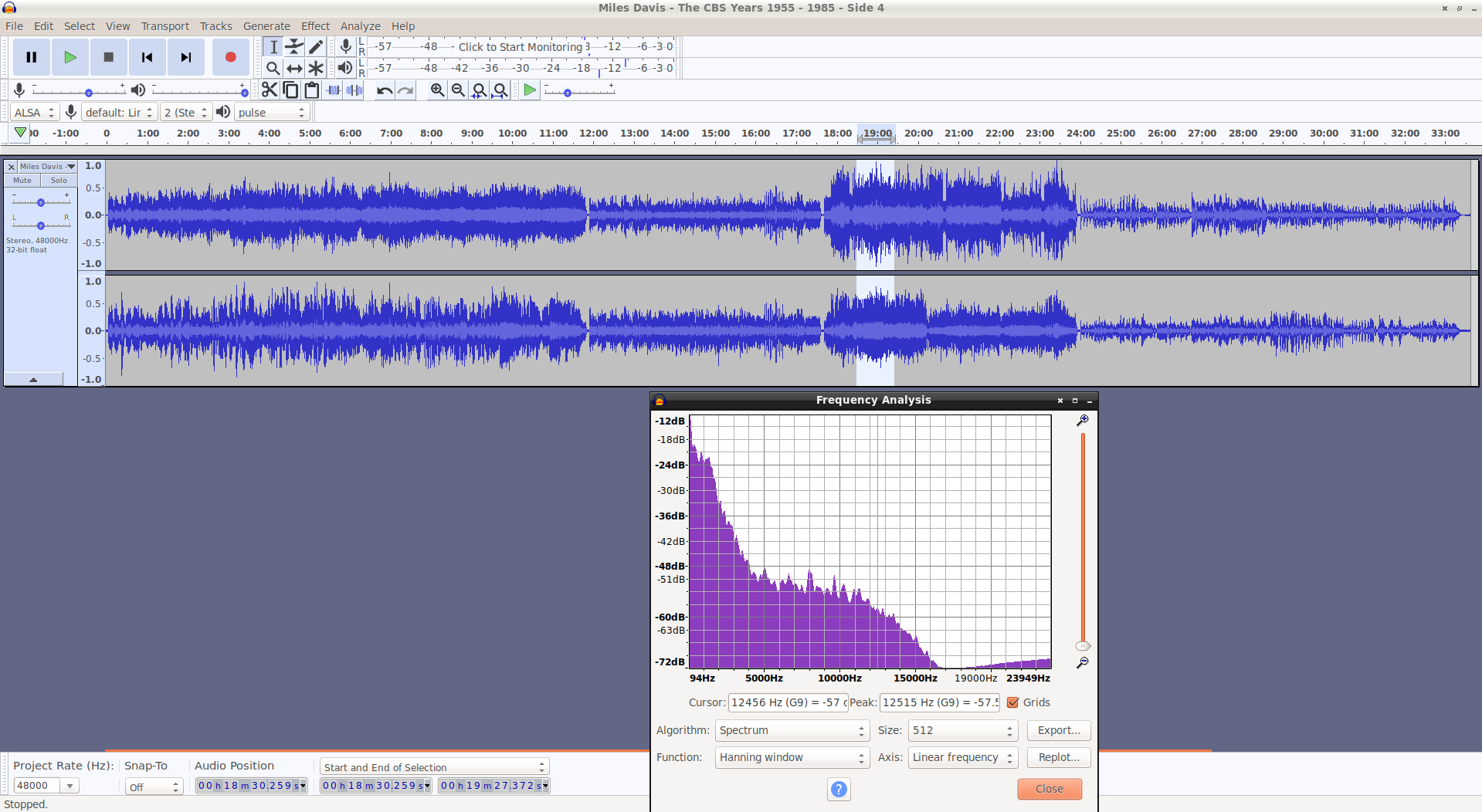Click the vertical zoom-in magnifier in Frequency Analysis
The width and height of the screenshot is (1482, 812).
[1083, 421]
